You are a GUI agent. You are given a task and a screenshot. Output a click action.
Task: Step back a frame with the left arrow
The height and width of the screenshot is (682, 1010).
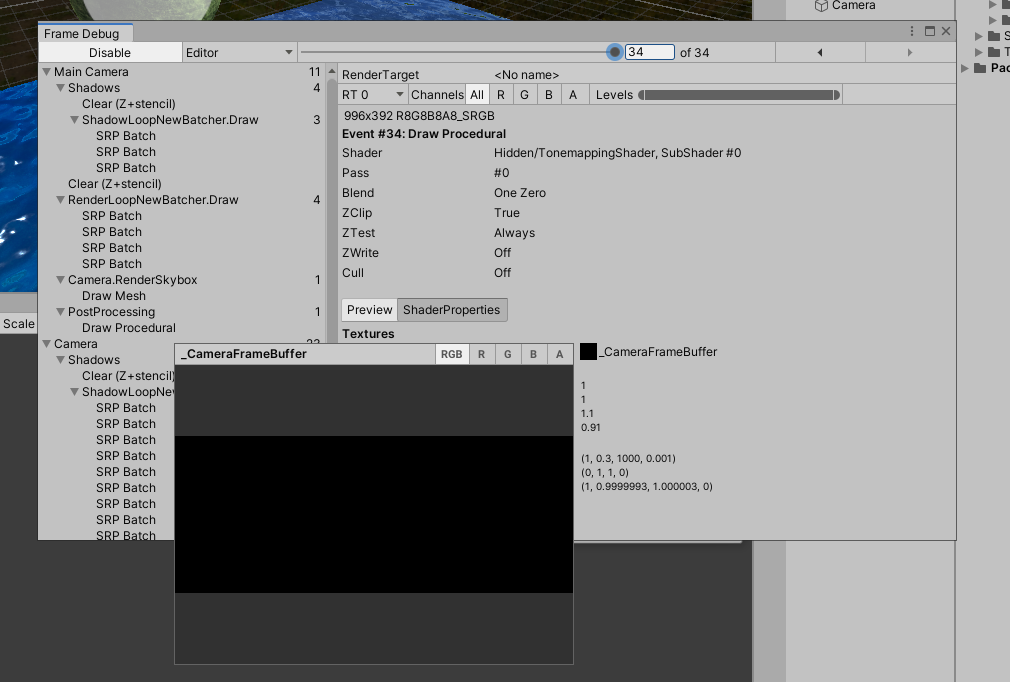pyautogui.click(x=819, y=51)
